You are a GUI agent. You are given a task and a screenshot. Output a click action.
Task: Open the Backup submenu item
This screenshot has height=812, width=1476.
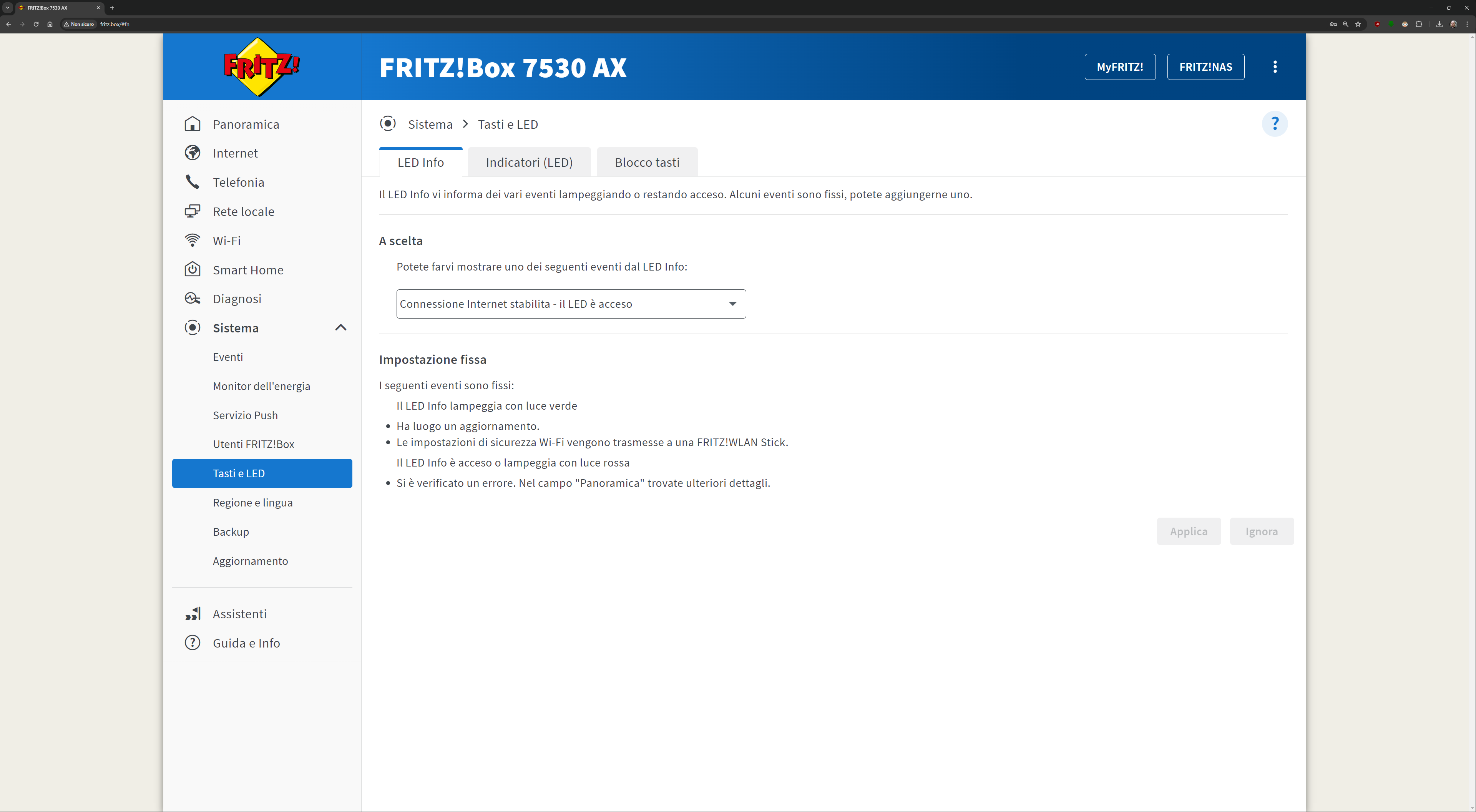[x=231, y=532]
